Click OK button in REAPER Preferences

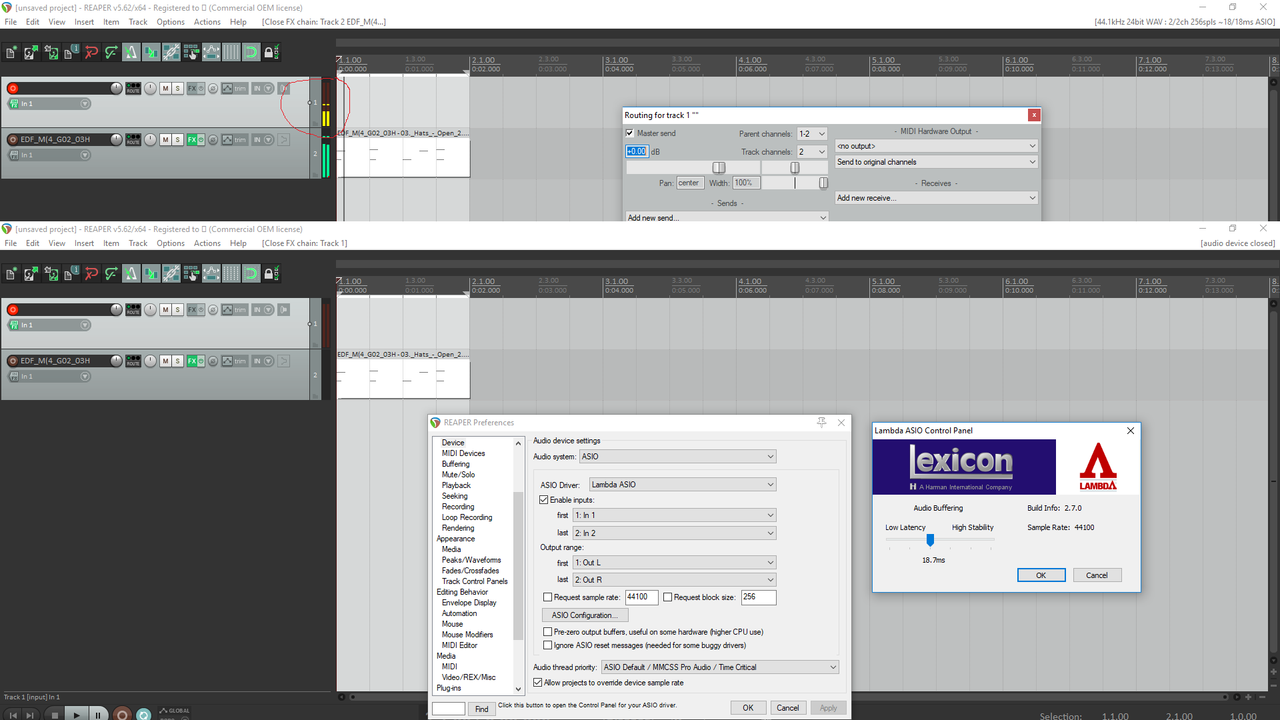[747, 707]
